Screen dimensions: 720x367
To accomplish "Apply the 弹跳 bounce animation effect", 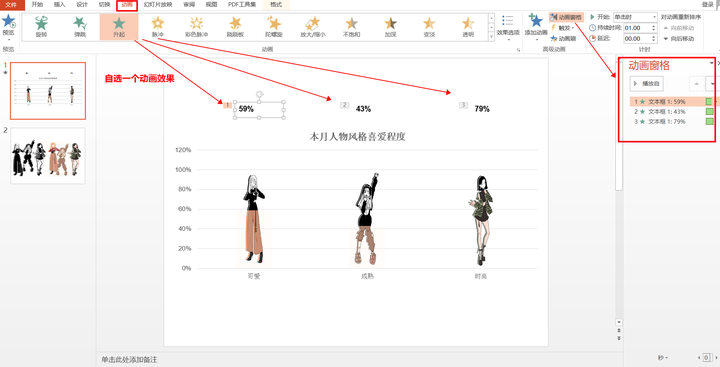I will click(x=80, y=26).
